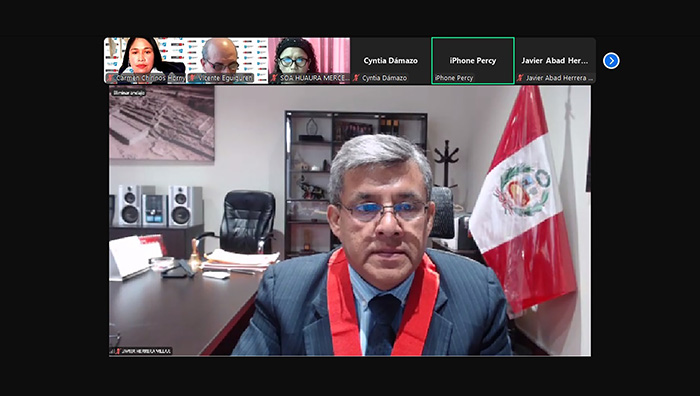Screen dimensions: 700x396
Task: Select the Cyntia Dámazo participant tile
Action: point(391,60)
